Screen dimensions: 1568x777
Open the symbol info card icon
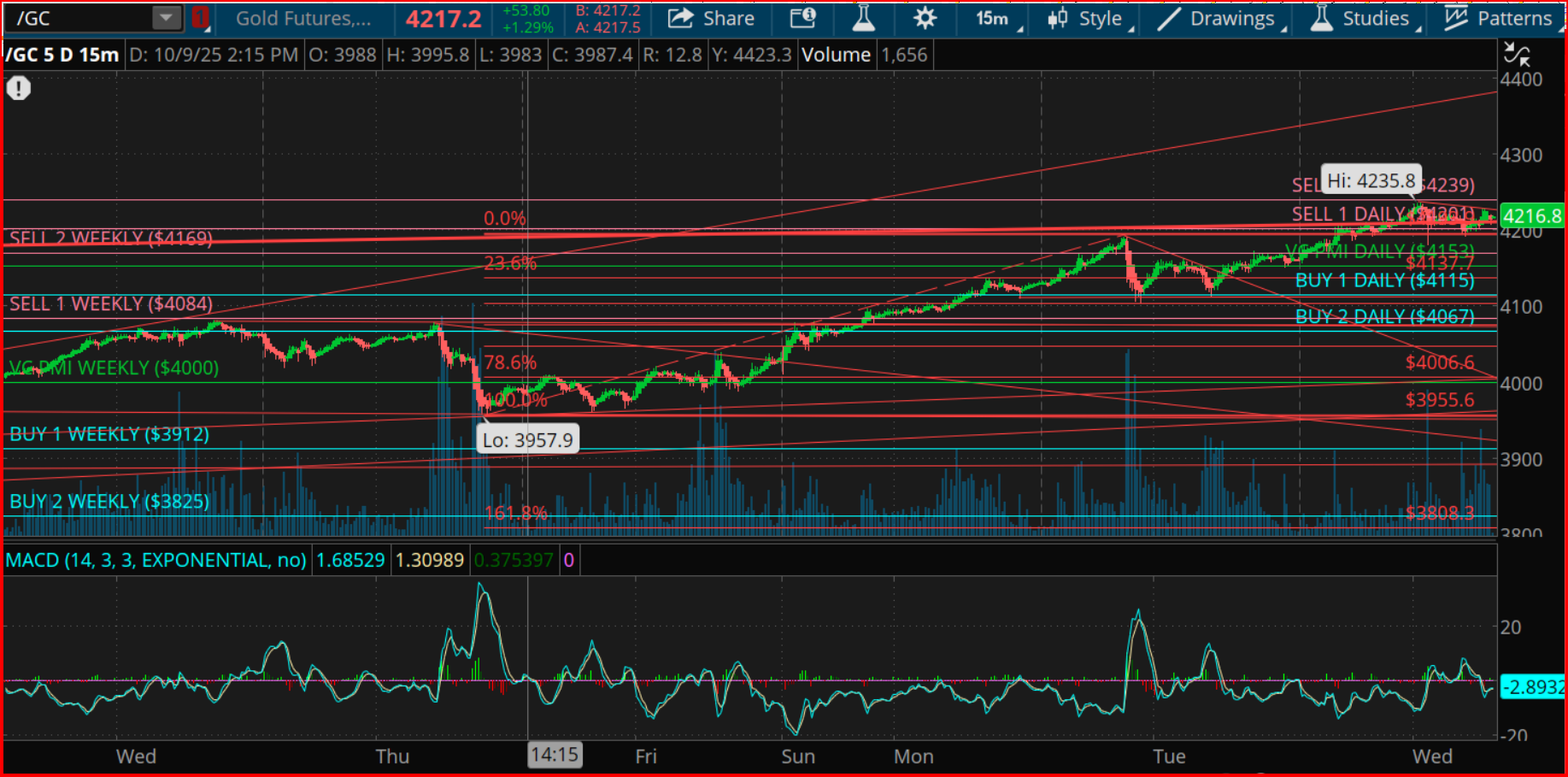(x=802, y=18)
